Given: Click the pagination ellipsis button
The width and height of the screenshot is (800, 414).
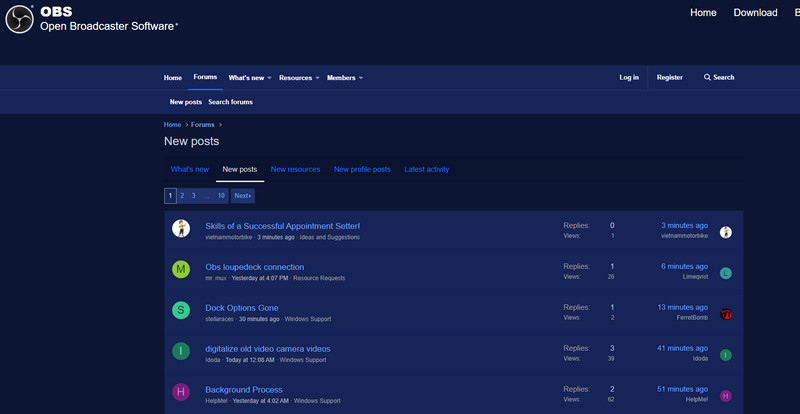Looking at the screenshot, I should click(206, 196).
